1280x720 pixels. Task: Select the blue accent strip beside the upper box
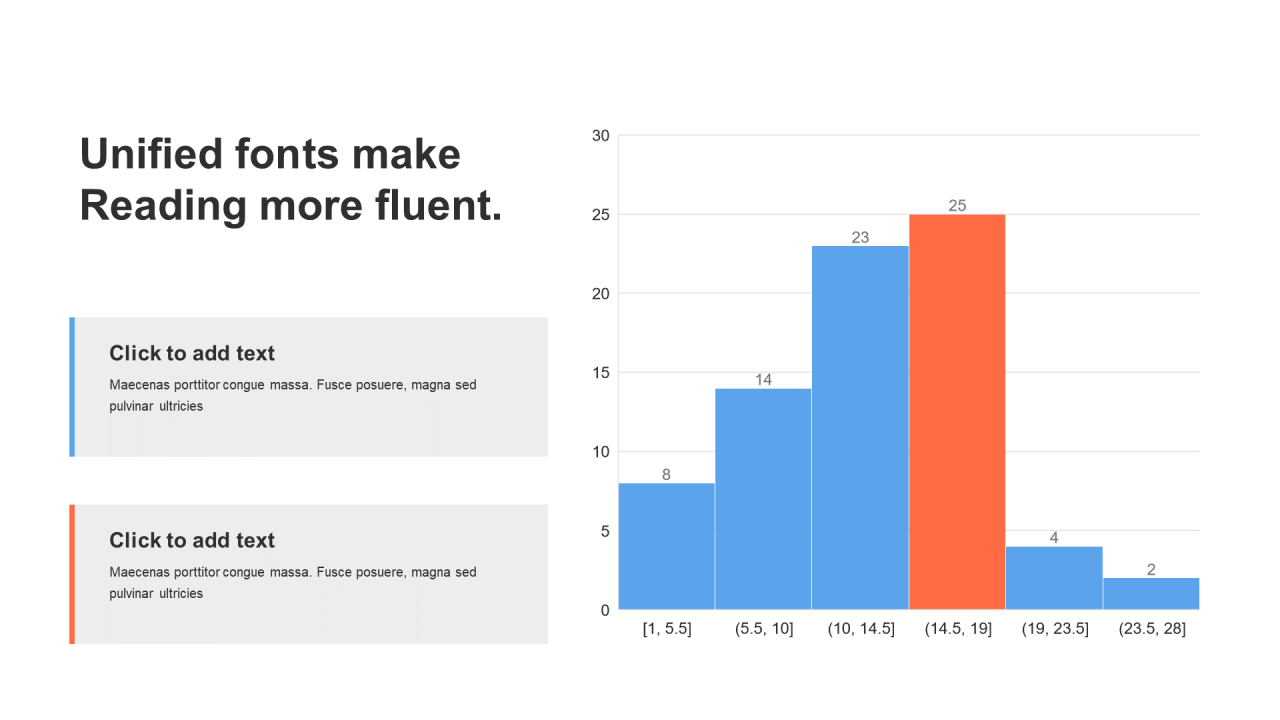tap(72, 387)
